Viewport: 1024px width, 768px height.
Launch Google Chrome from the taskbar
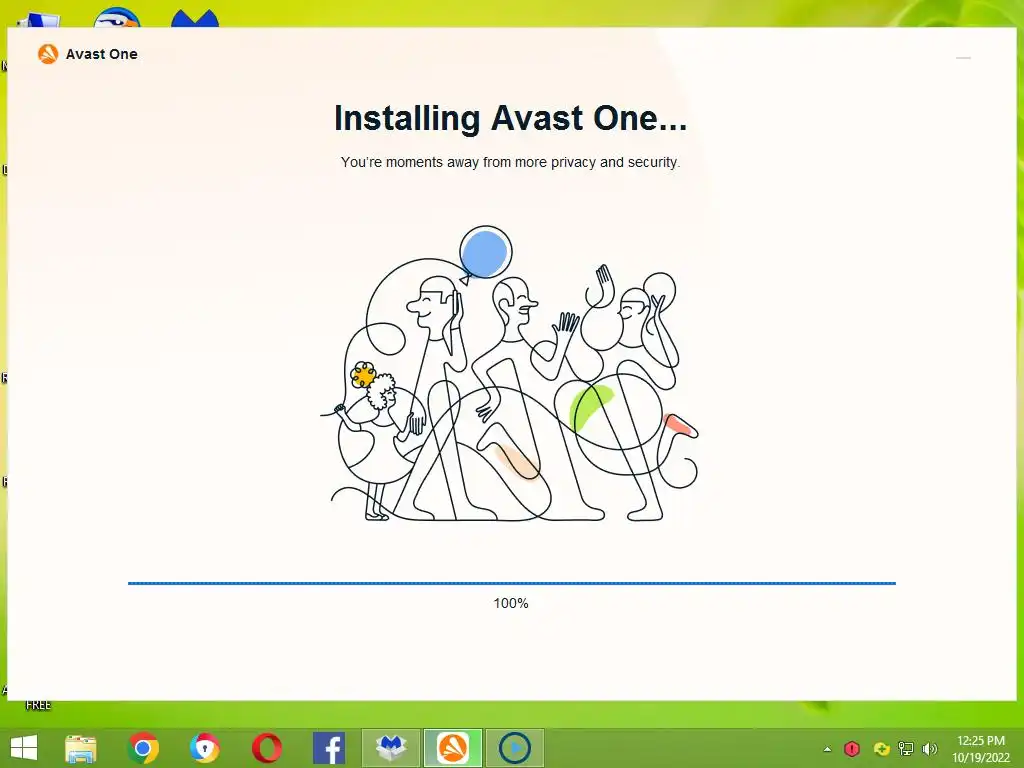point(143,748)
